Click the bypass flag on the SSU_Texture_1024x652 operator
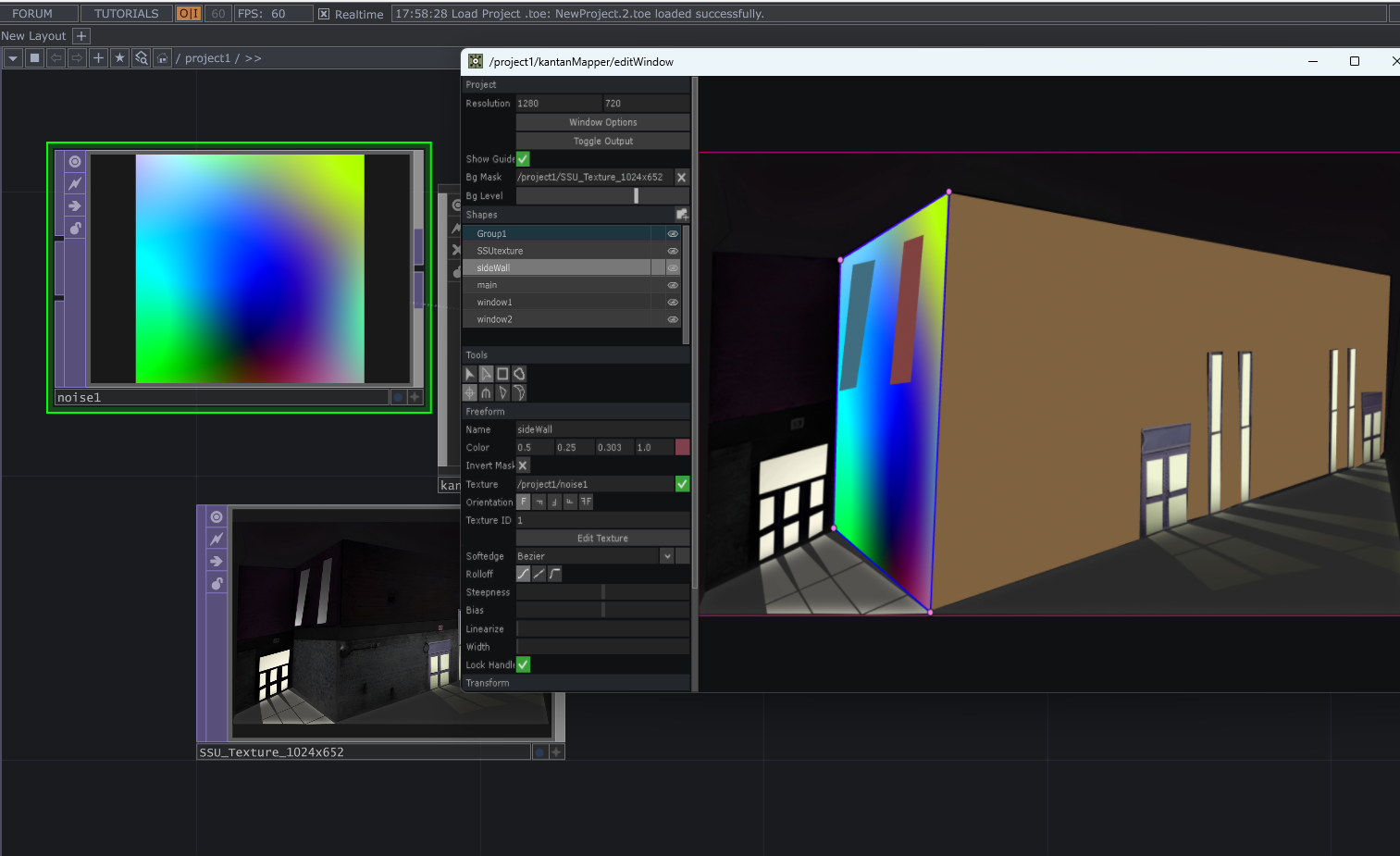The width and height of the screenshot is (1400, 856). [x=216, y=539]
